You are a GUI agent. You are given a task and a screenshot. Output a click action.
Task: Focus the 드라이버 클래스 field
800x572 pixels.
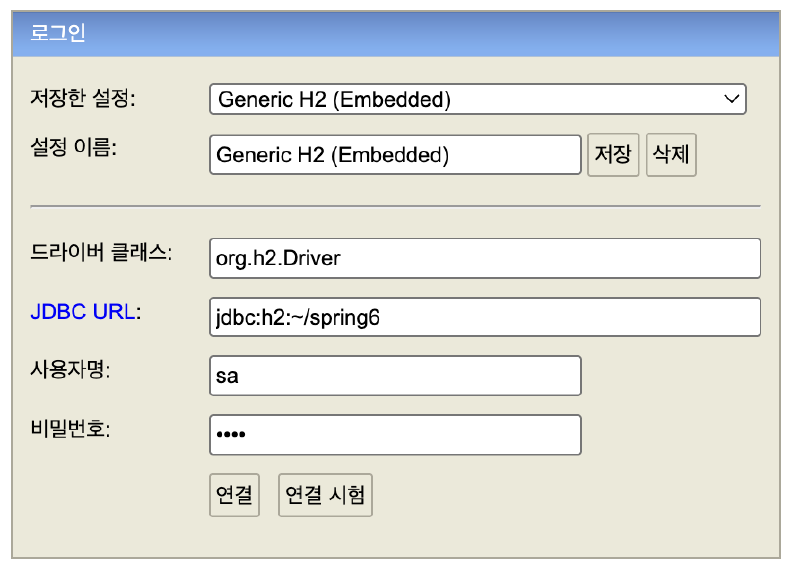point(485,258)
